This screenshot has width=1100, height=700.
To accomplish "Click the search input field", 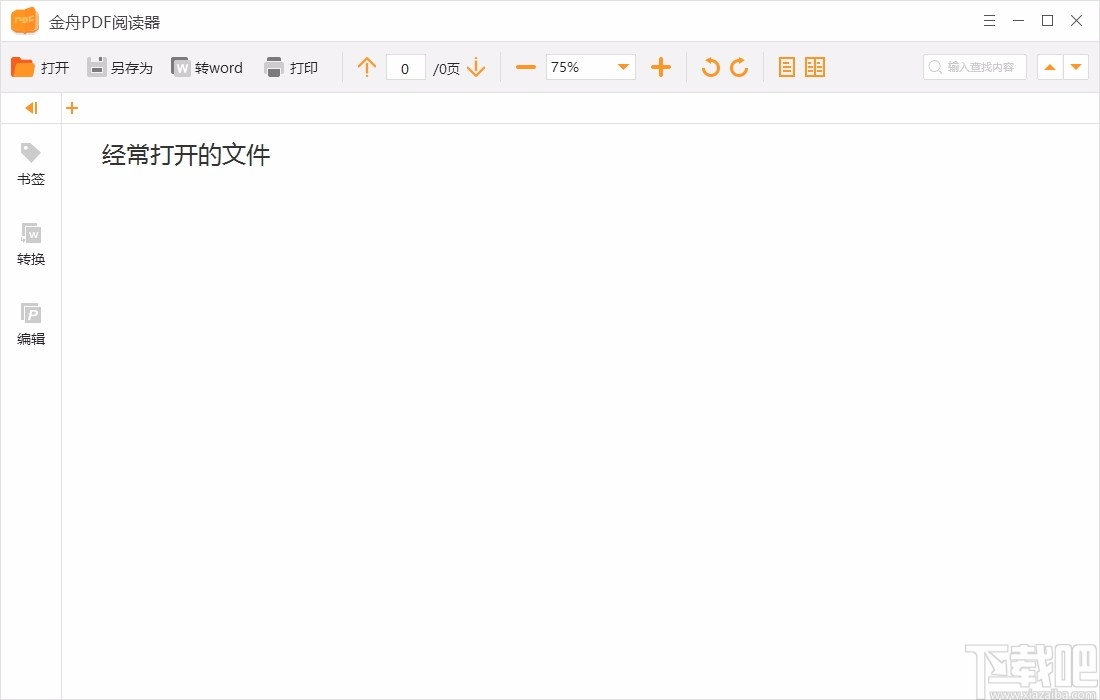I will [x=975, y=67].
